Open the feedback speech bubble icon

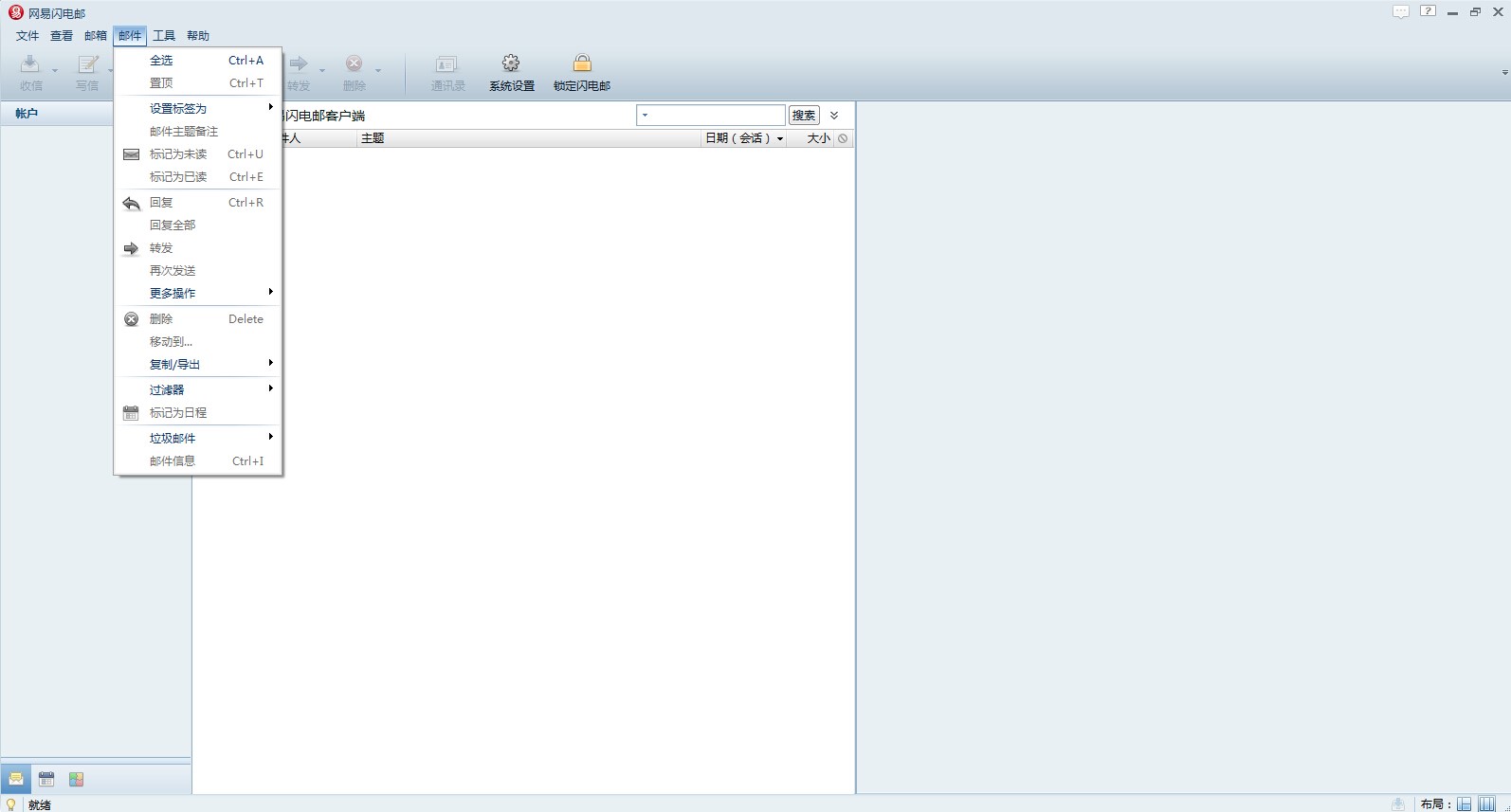pyautogui.click(x=1401, y=12)
